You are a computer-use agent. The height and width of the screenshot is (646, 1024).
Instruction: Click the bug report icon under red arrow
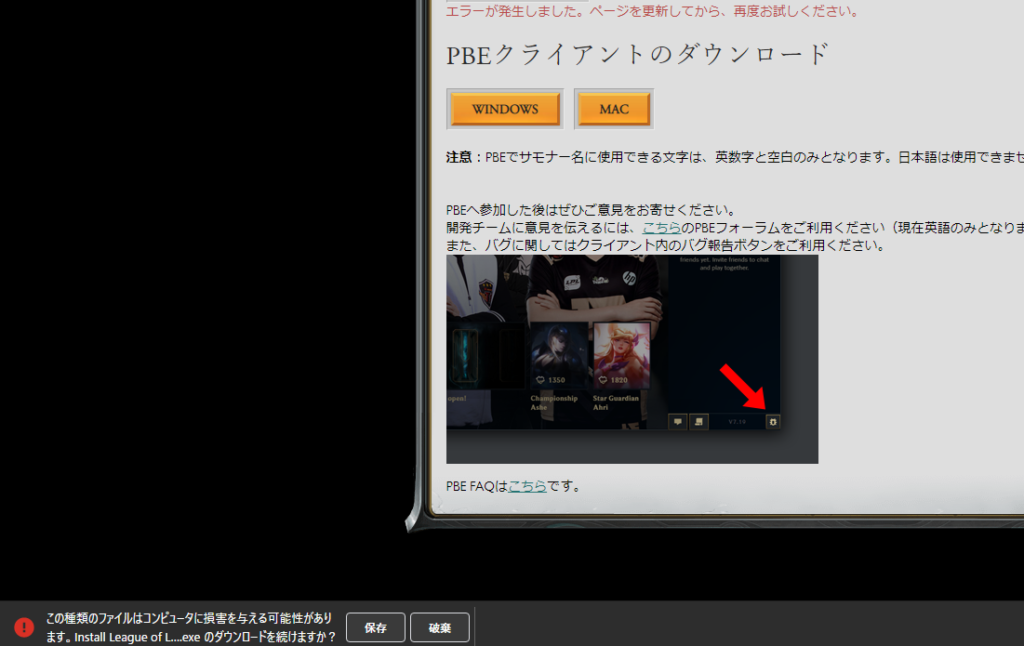(x=773, y=422)
